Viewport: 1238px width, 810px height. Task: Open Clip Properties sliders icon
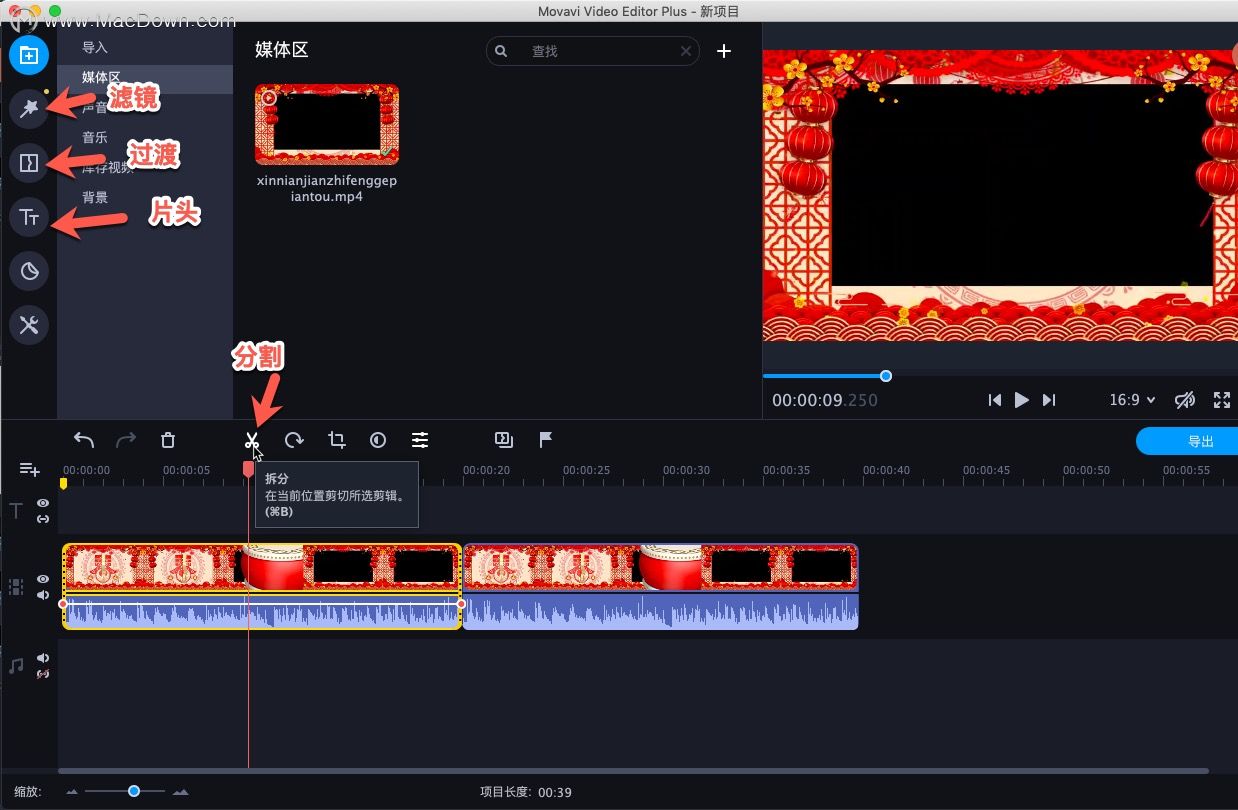coord(420,440)
